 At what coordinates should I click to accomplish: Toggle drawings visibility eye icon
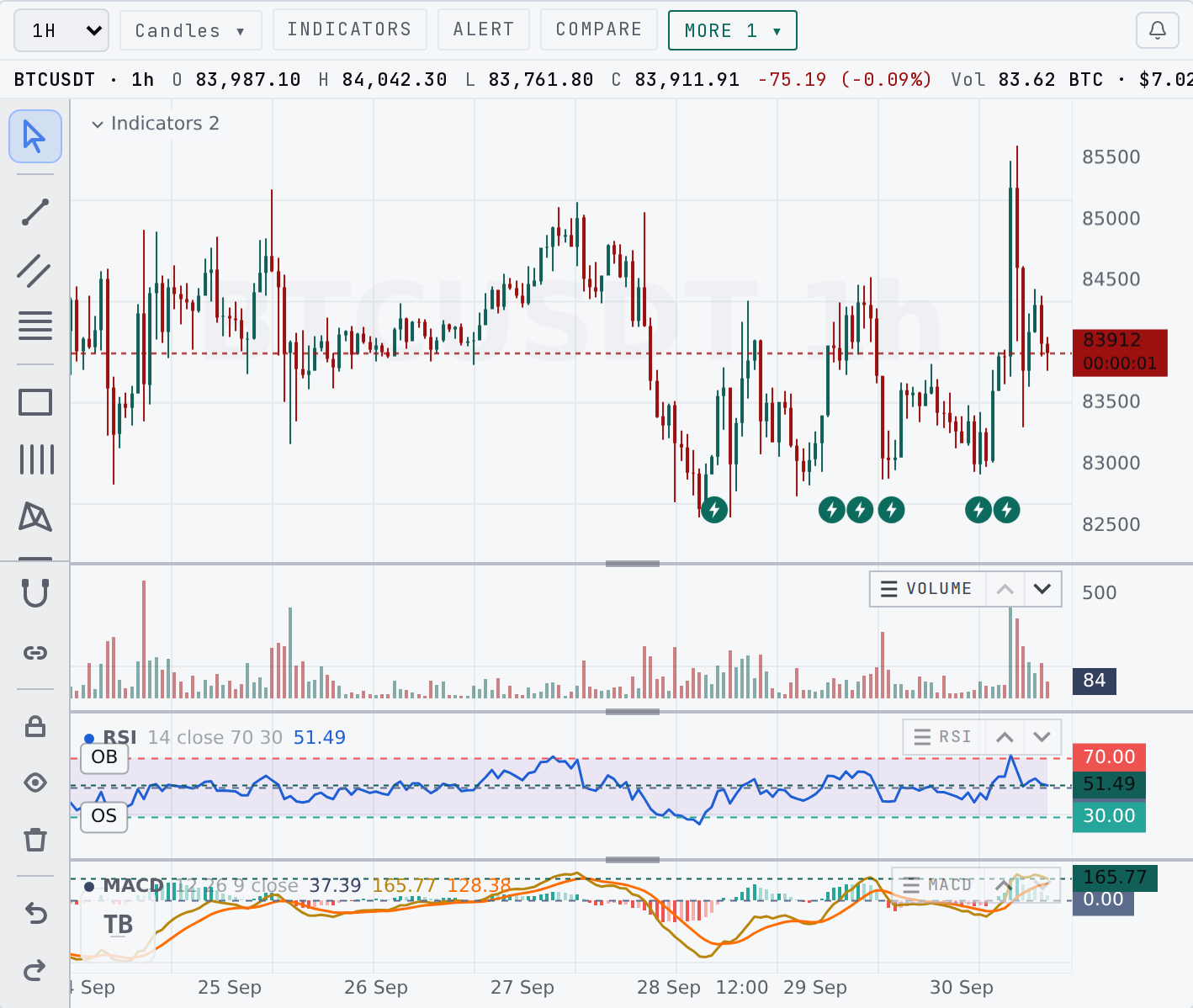35,783
